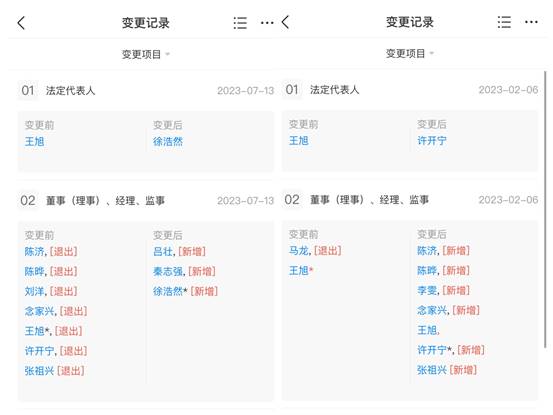Screen dimensions: 553x415
Task: Go back using left panel's back arrow
Action: 21,23
